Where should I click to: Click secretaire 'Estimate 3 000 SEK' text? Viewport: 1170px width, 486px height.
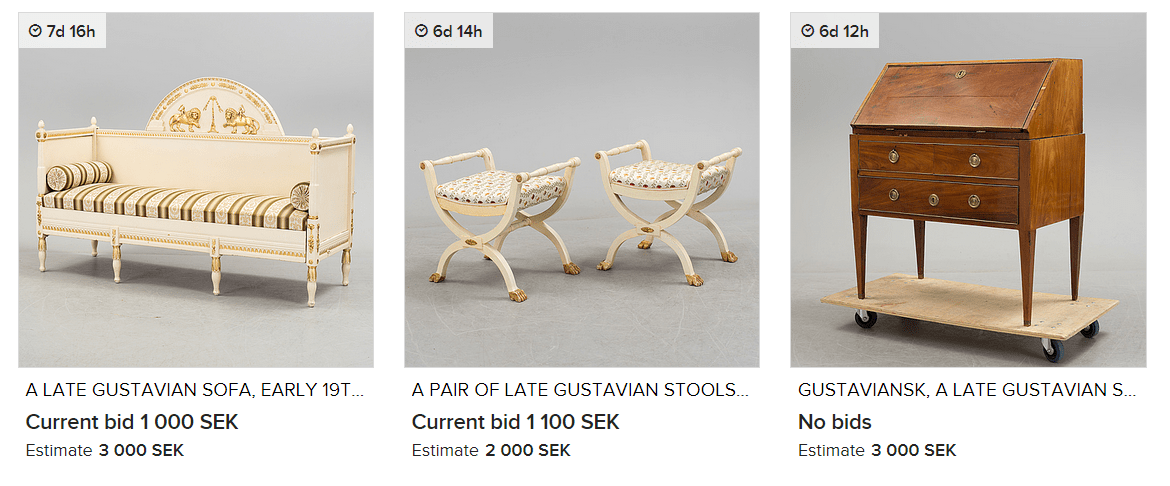tap(877, 451)
